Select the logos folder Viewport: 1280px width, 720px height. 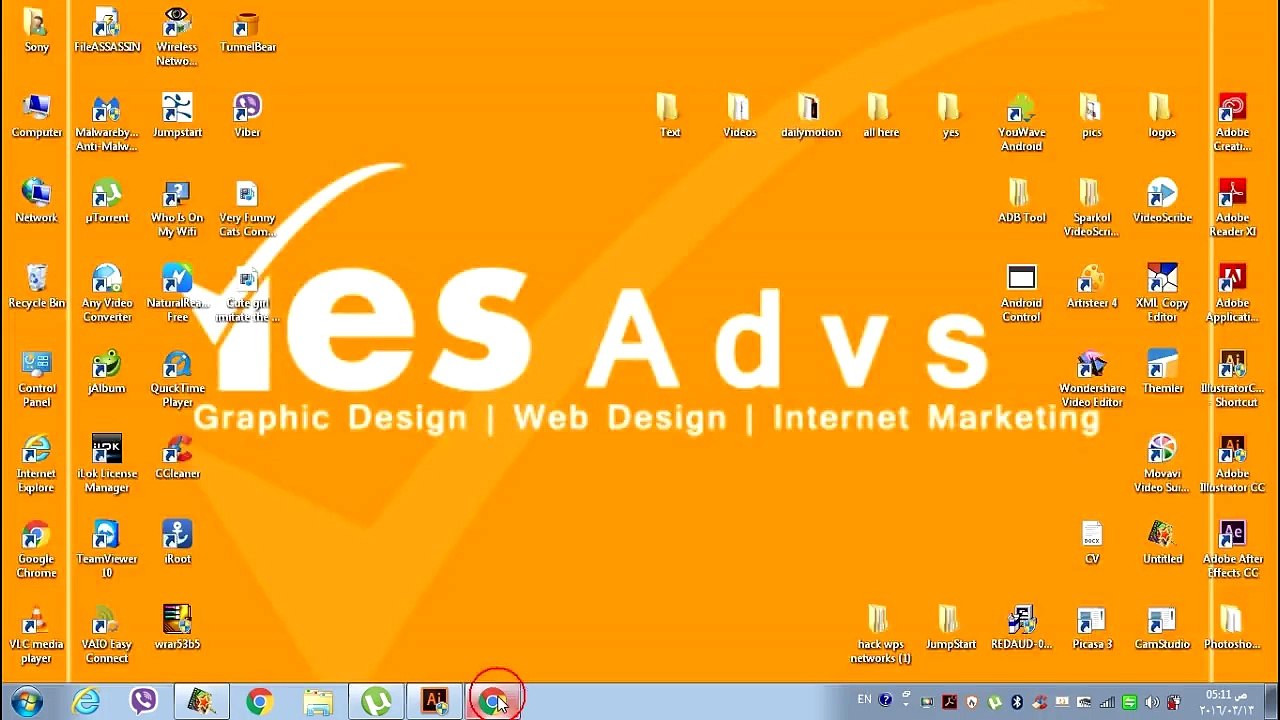[x=1161, y=116]
